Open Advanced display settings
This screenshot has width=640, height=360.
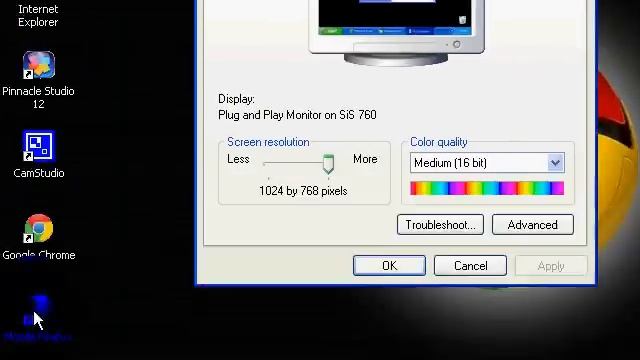(533, 224)
